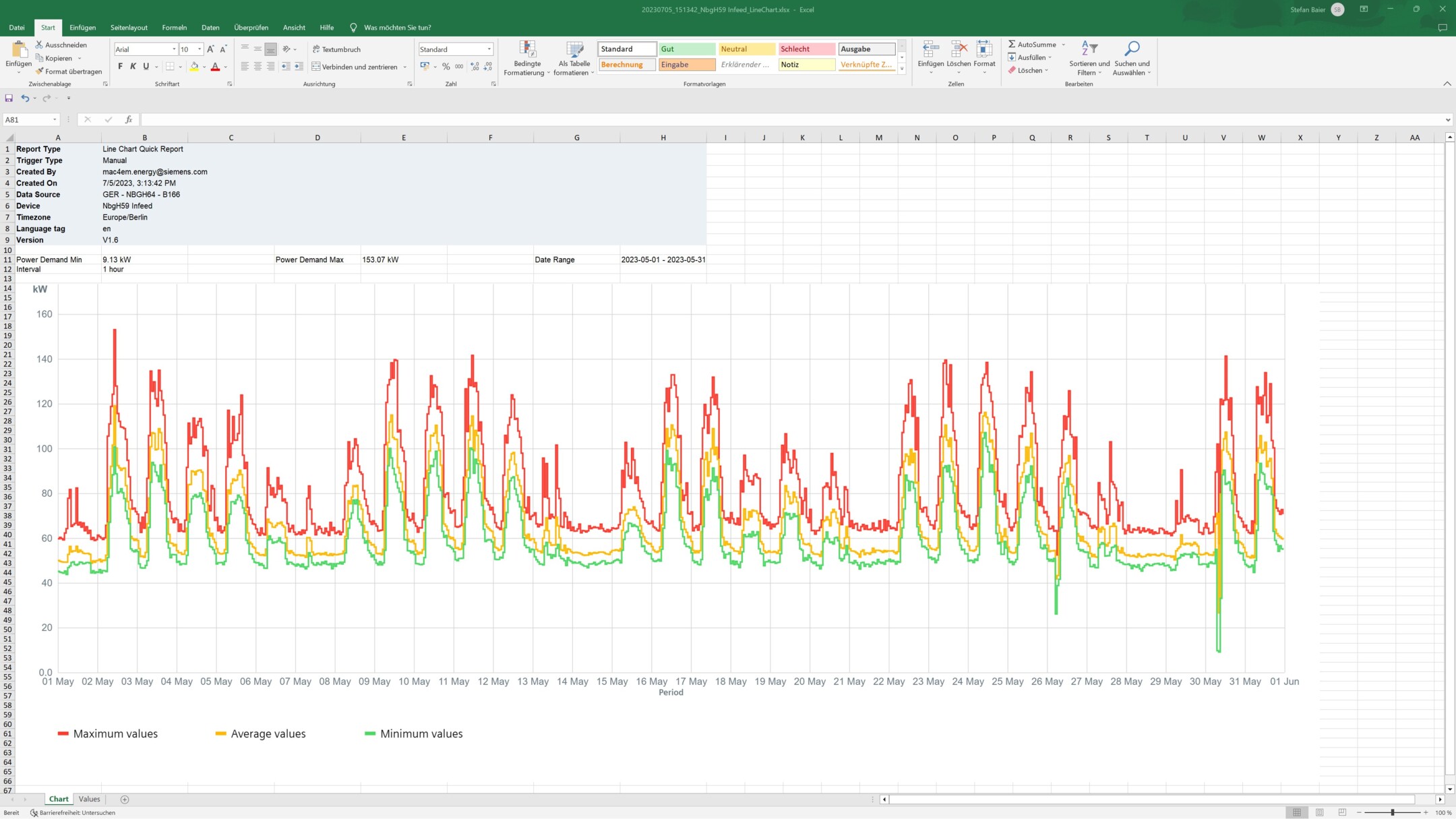Expand the Verbinden und zentrieren dropdown arrow
Screen dimensions: 1456x819
tap(404, 67)
